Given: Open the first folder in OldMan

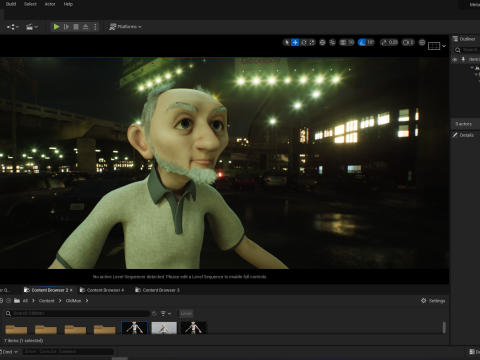Looking at the screenshot, I should pos(16,329).
